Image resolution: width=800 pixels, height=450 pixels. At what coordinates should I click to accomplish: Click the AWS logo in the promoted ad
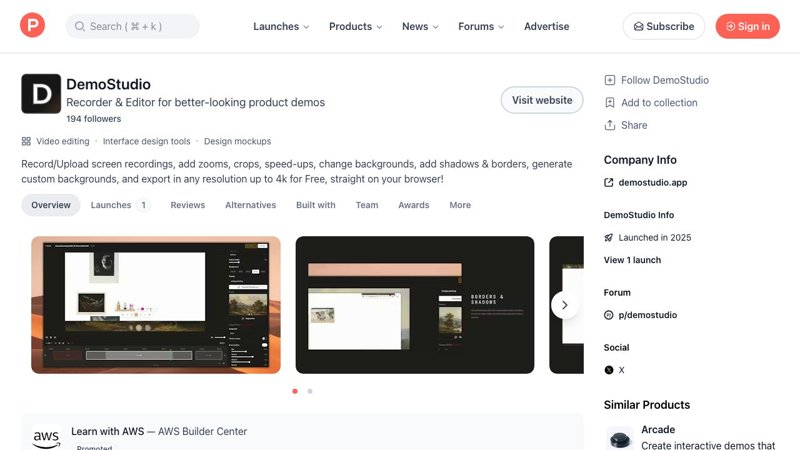(x=46, y=438)
